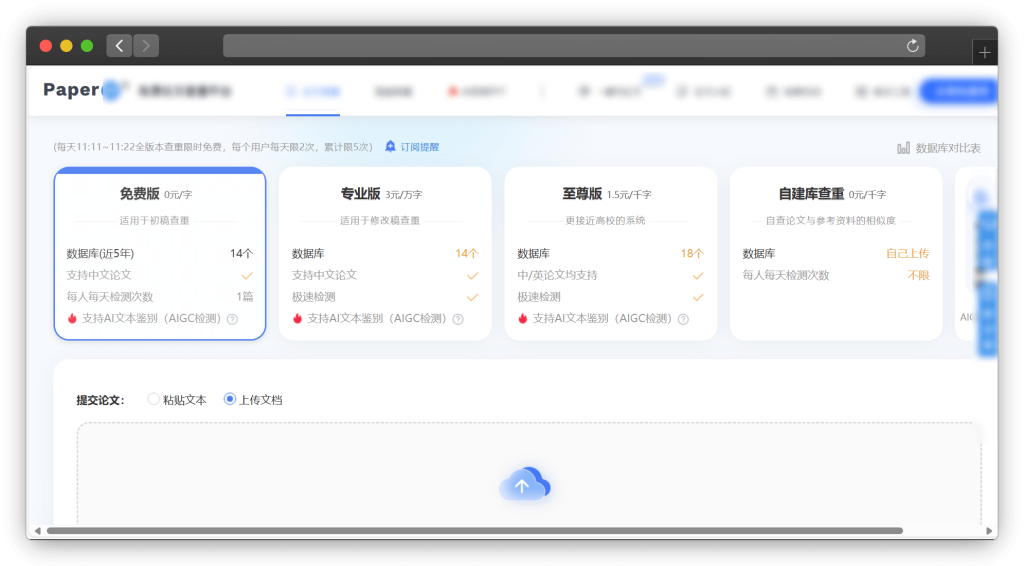Select the 至尊版 plan card
Viewport: 1024px width, 566px height.
pyautogui.click(x=611, y=253)
